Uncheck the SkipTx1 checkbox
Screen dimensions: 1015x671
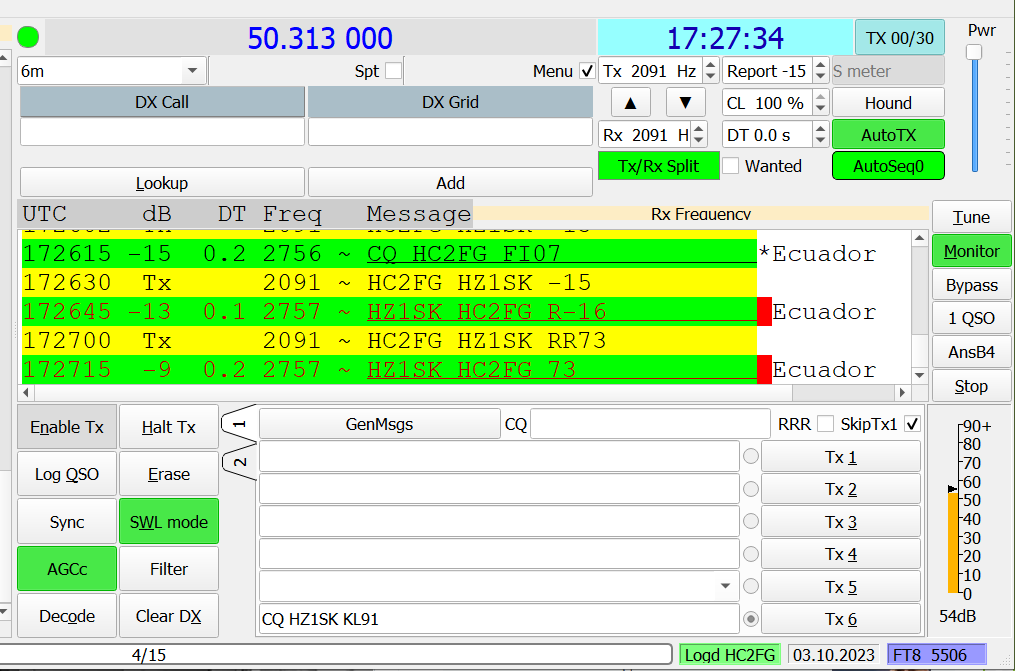[x=912, y=424]
